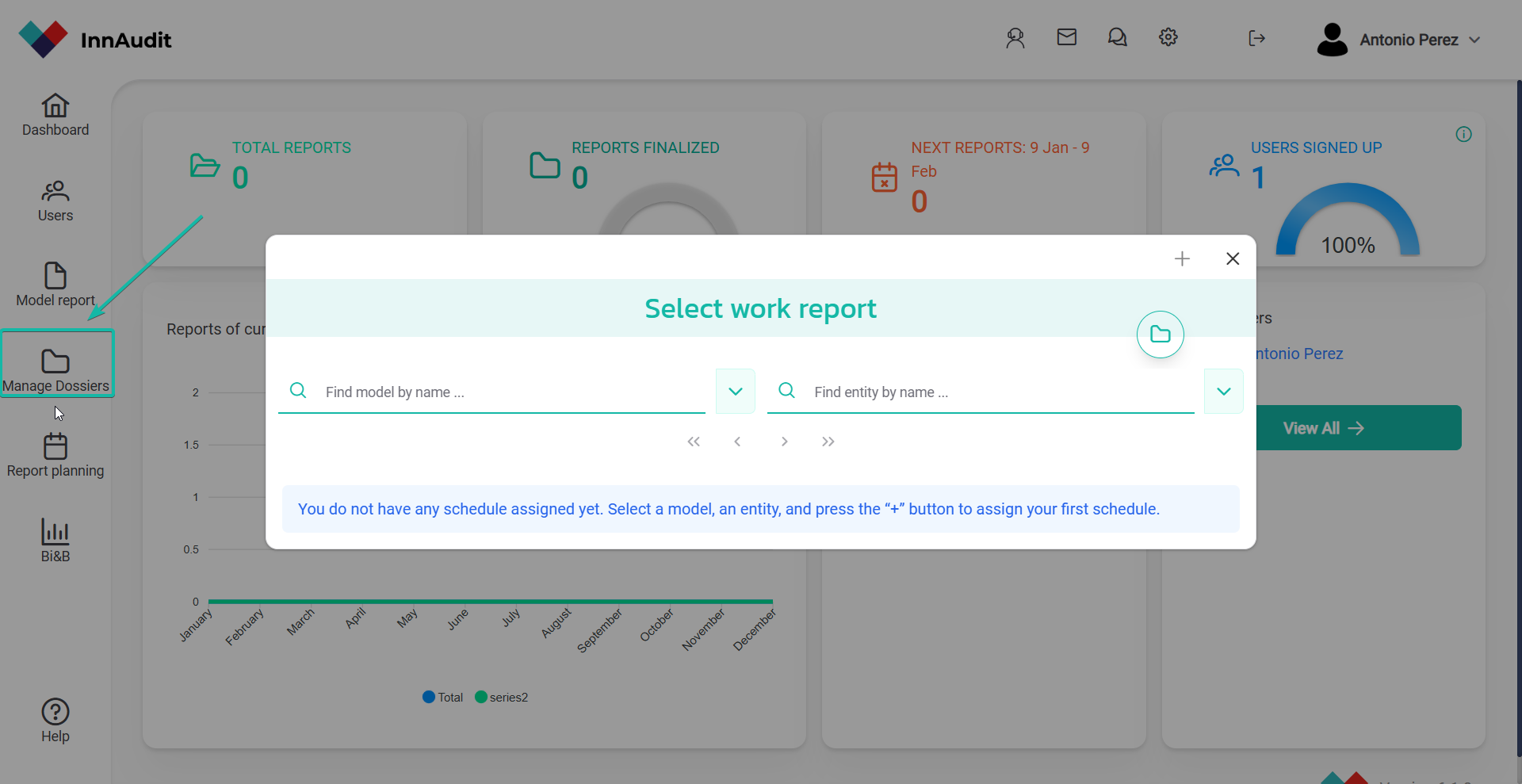Open the Antonio Perez account dropdown
The height and width of the screenshot is (784, 1522).
pyautogui.click(x=1399, y=40)
